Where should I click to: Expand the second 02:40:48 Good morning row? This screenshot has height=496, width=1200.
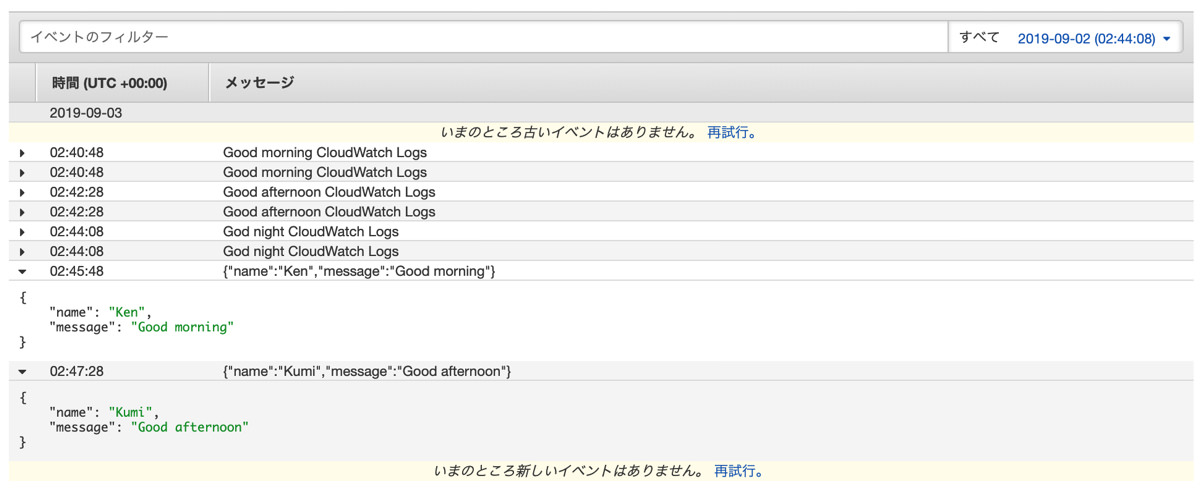[x=23, y=173]
